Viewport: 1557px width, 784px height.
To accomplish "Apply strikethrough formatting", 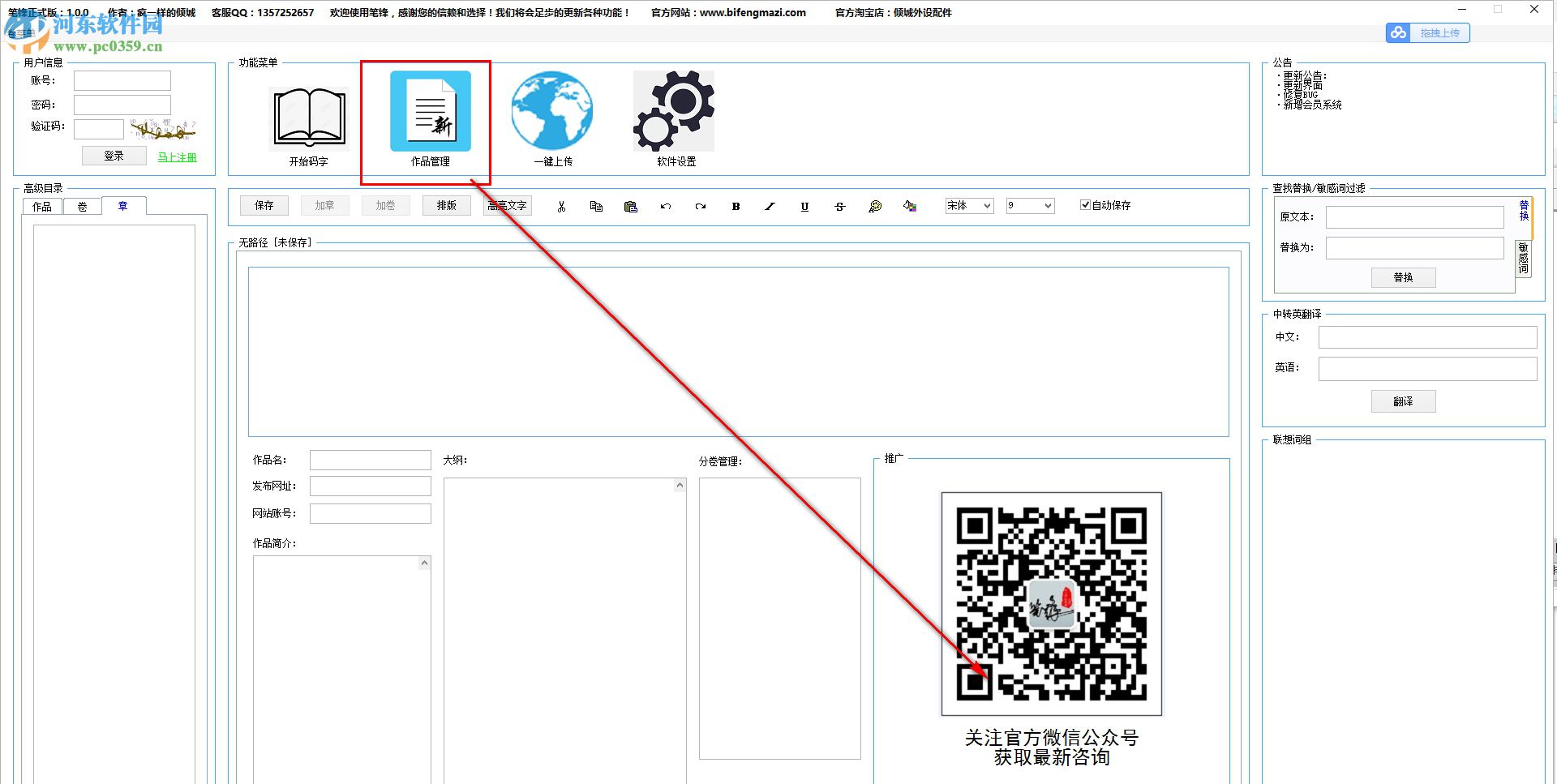I will 840,207.
